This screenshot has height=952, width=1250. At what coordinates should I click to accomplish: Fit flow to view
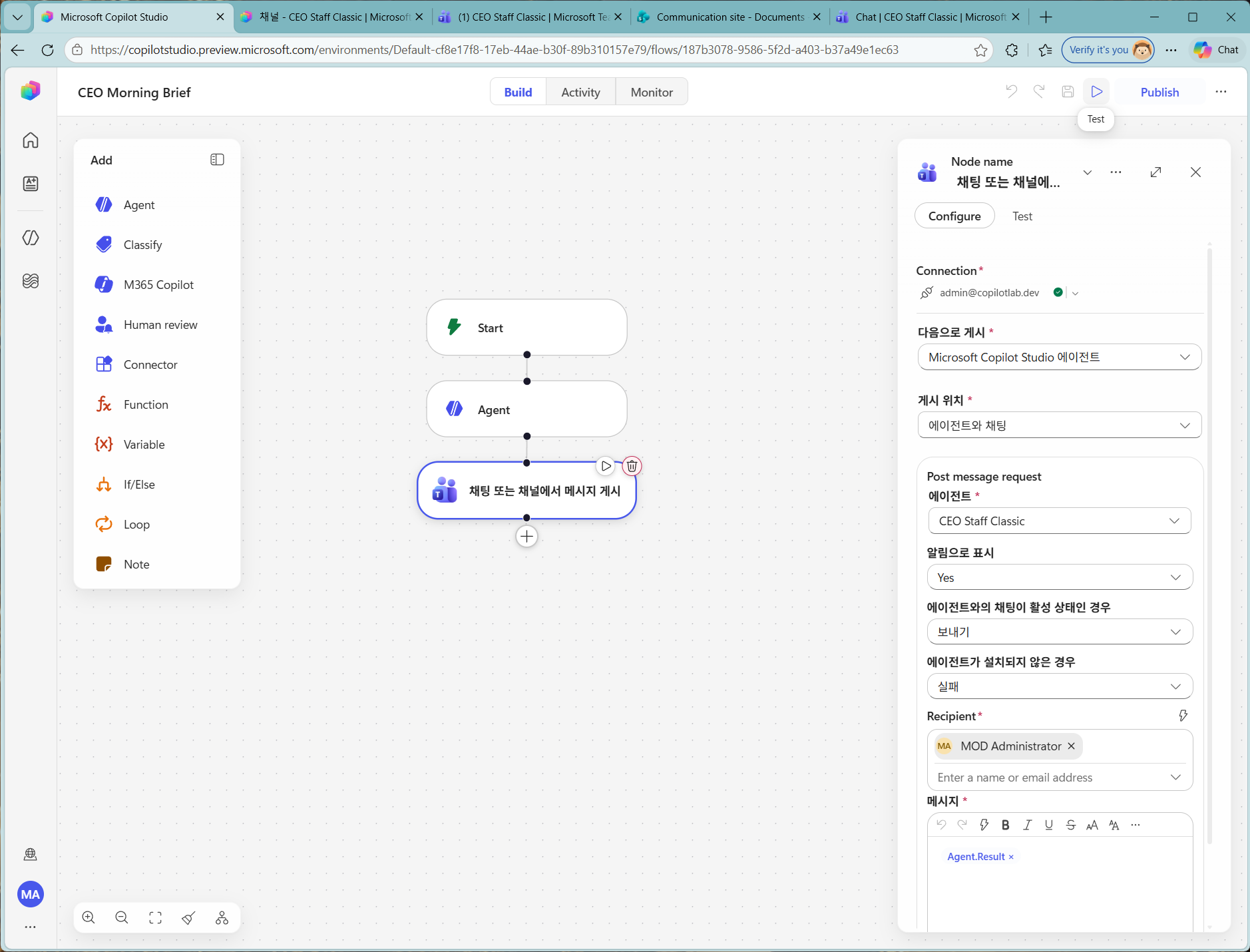tap(155, 918)
